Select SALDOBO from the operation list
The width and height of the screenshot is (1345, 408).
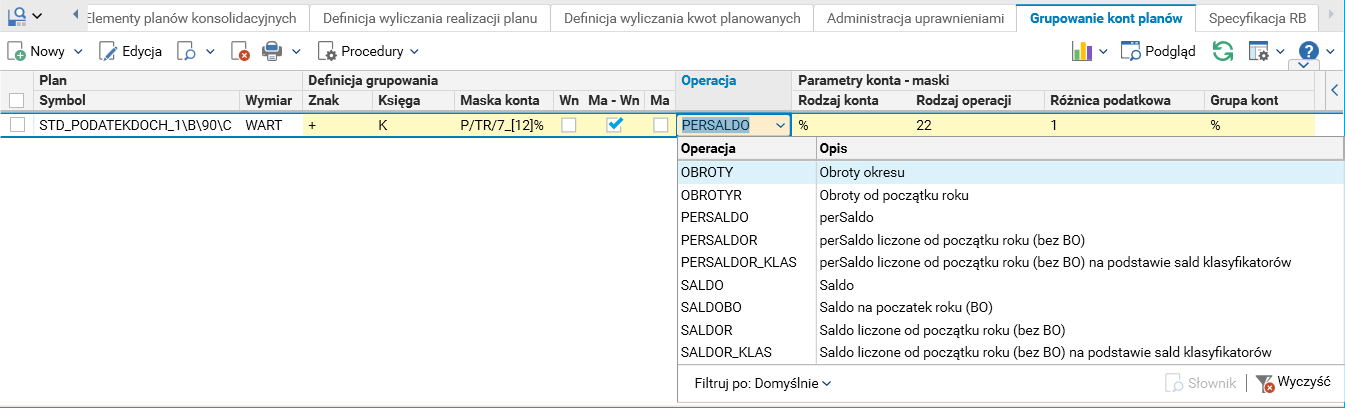pyautogui.click(x=710, y=307)
